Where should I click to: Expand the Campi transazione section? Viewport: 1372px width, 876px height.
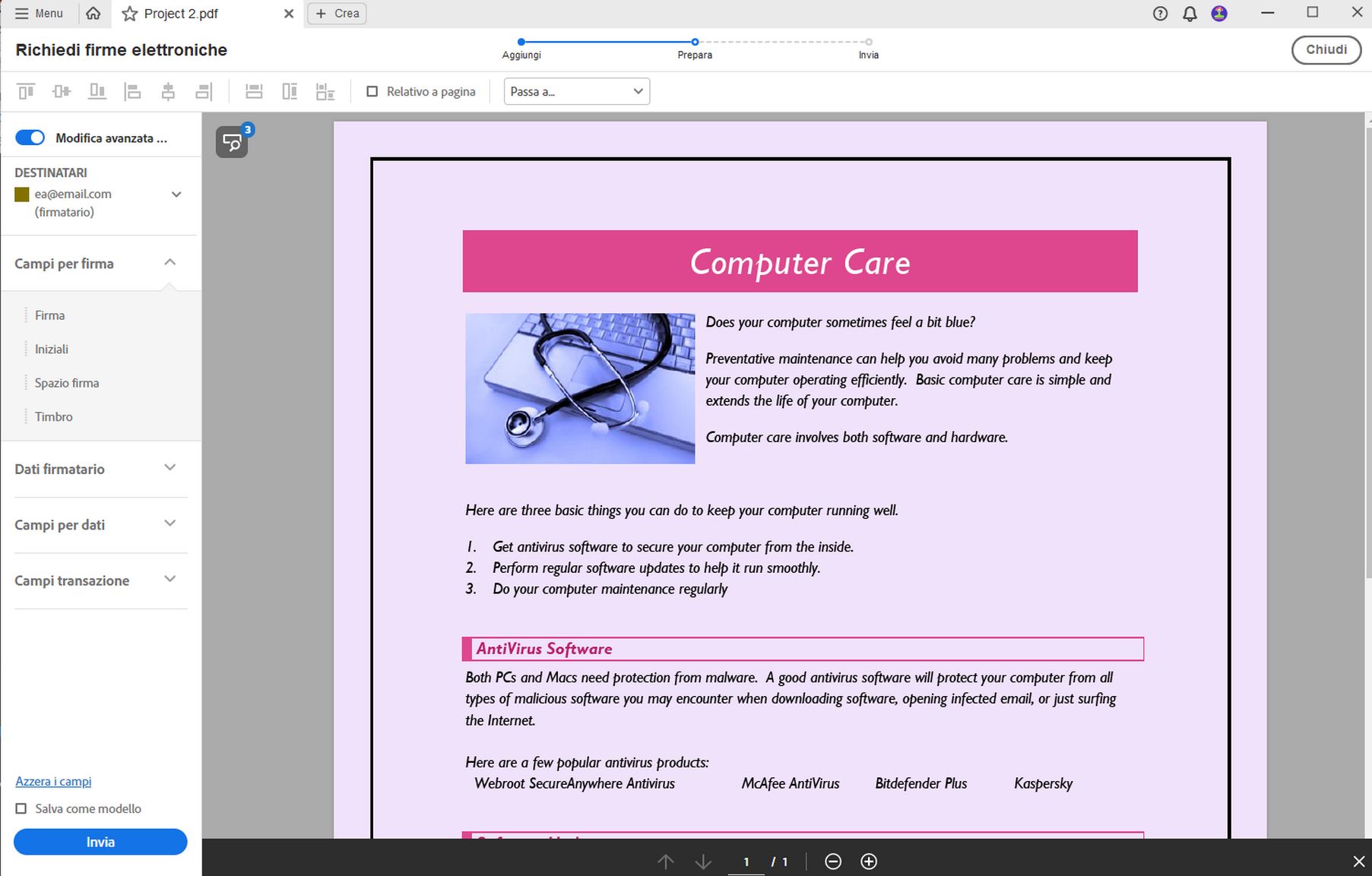click(x=170, y=580)
